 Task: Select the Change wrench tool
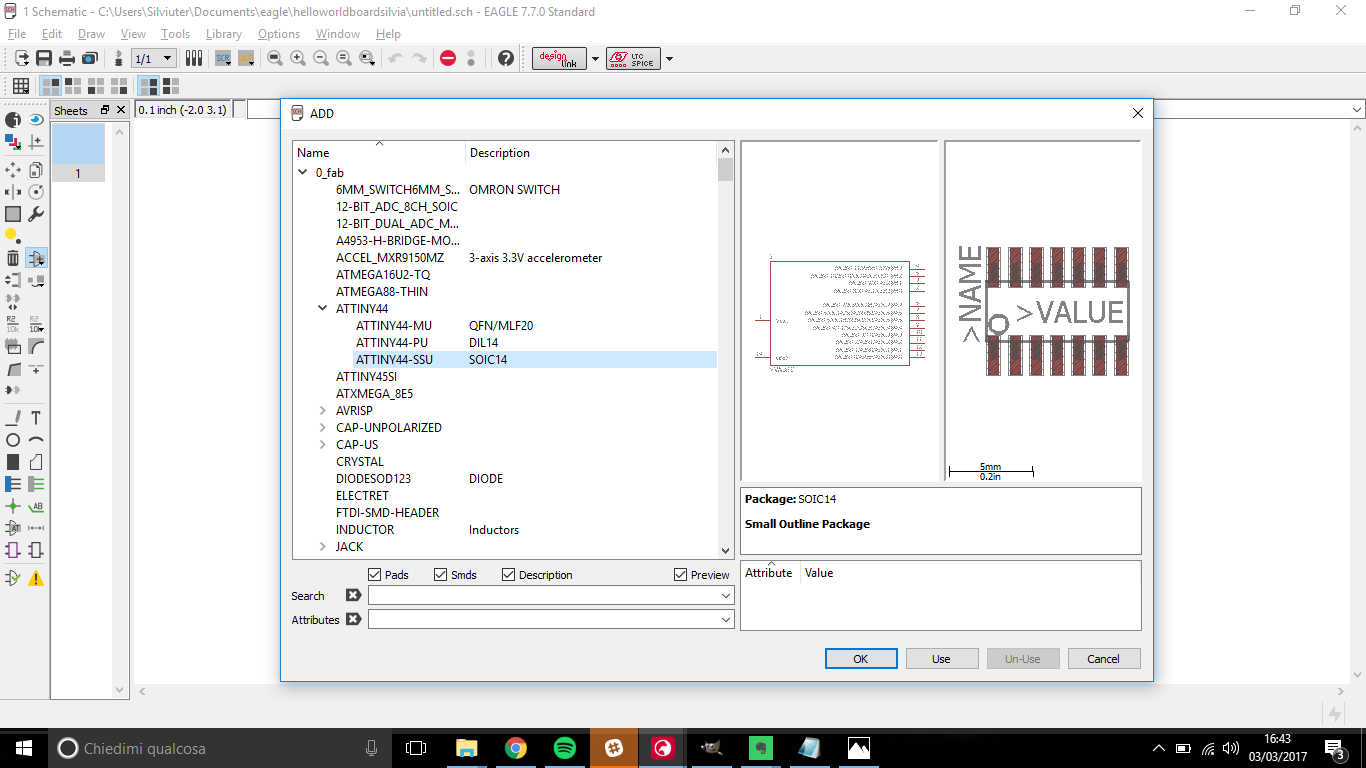pyautogui.click(x=36, y=214)
